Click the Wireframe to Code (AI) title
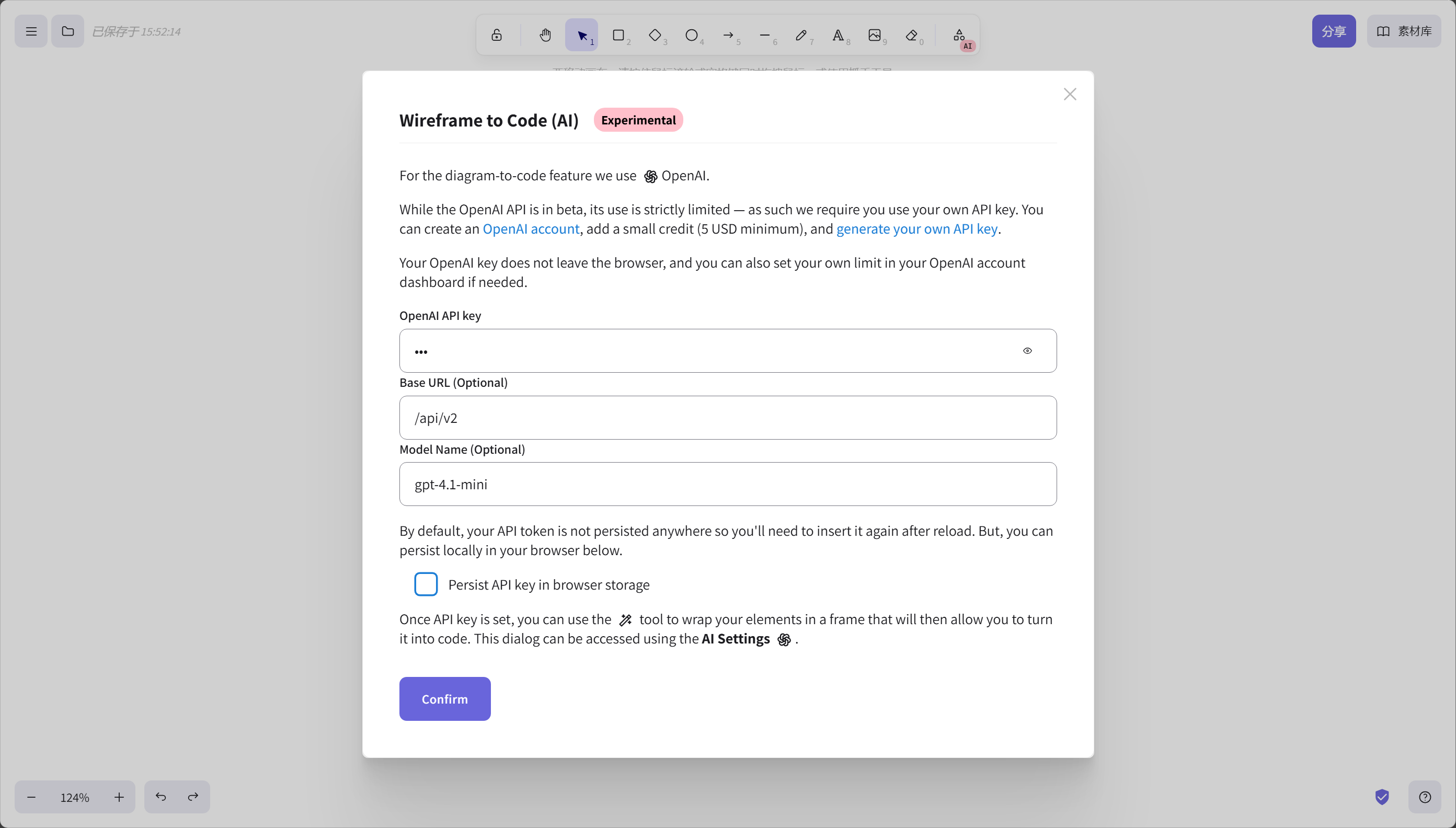The width and height of the screenshot is (1456, 828). (x=488, y=121)
